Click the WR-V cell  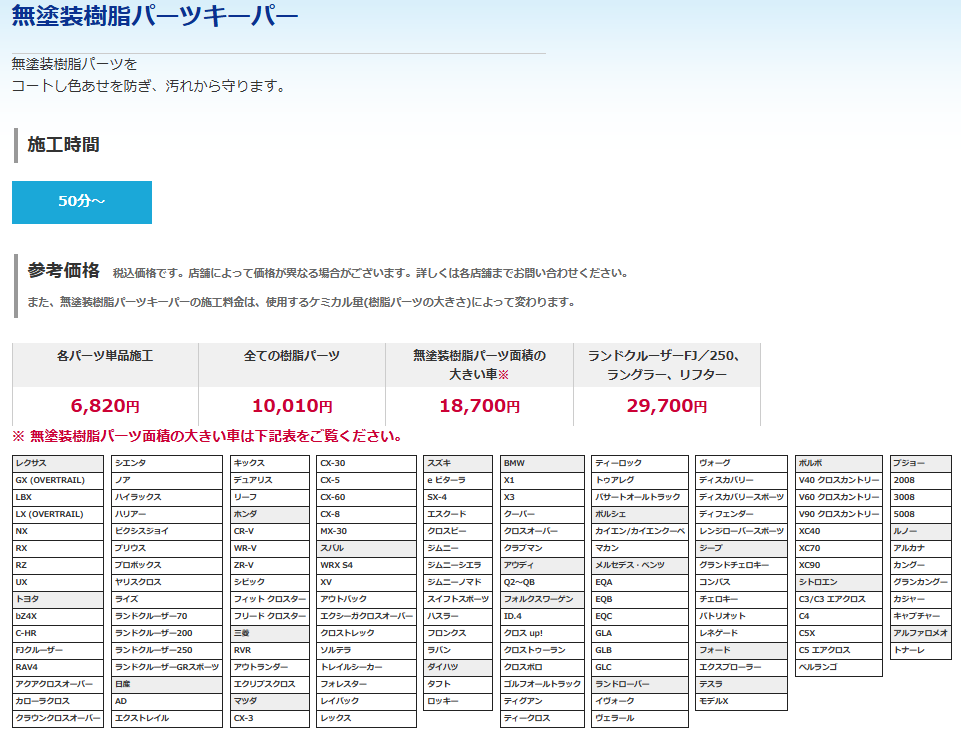click(270, 548)
